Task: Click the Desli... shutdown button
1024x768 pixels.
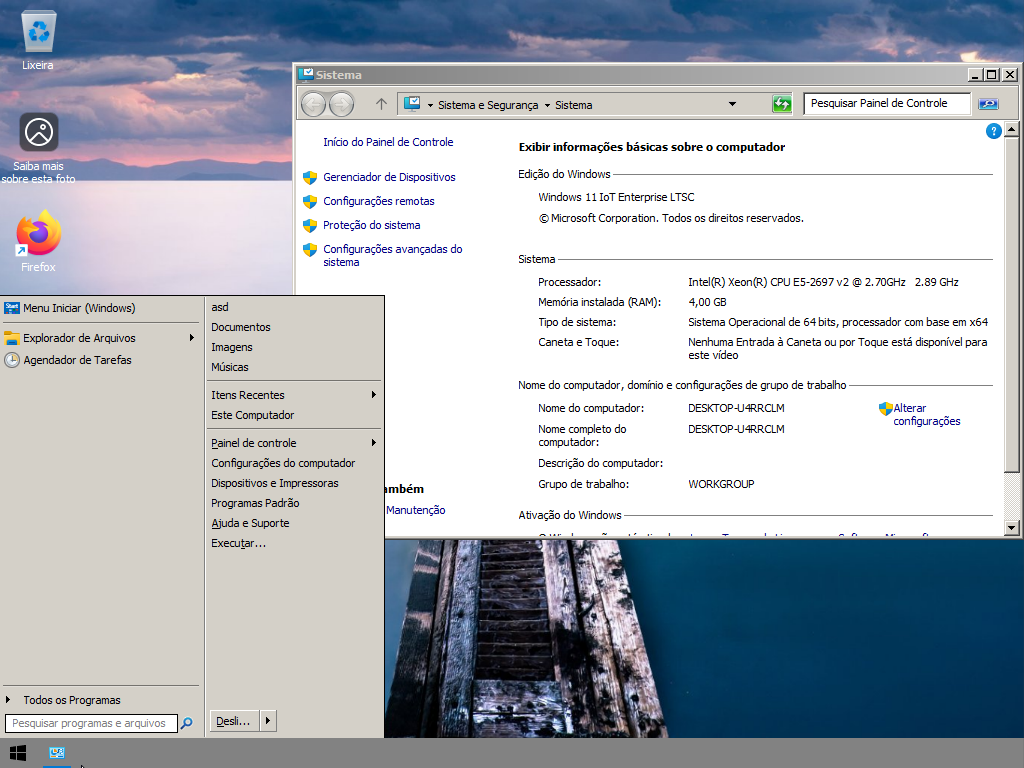Action: tap(234, 721)
